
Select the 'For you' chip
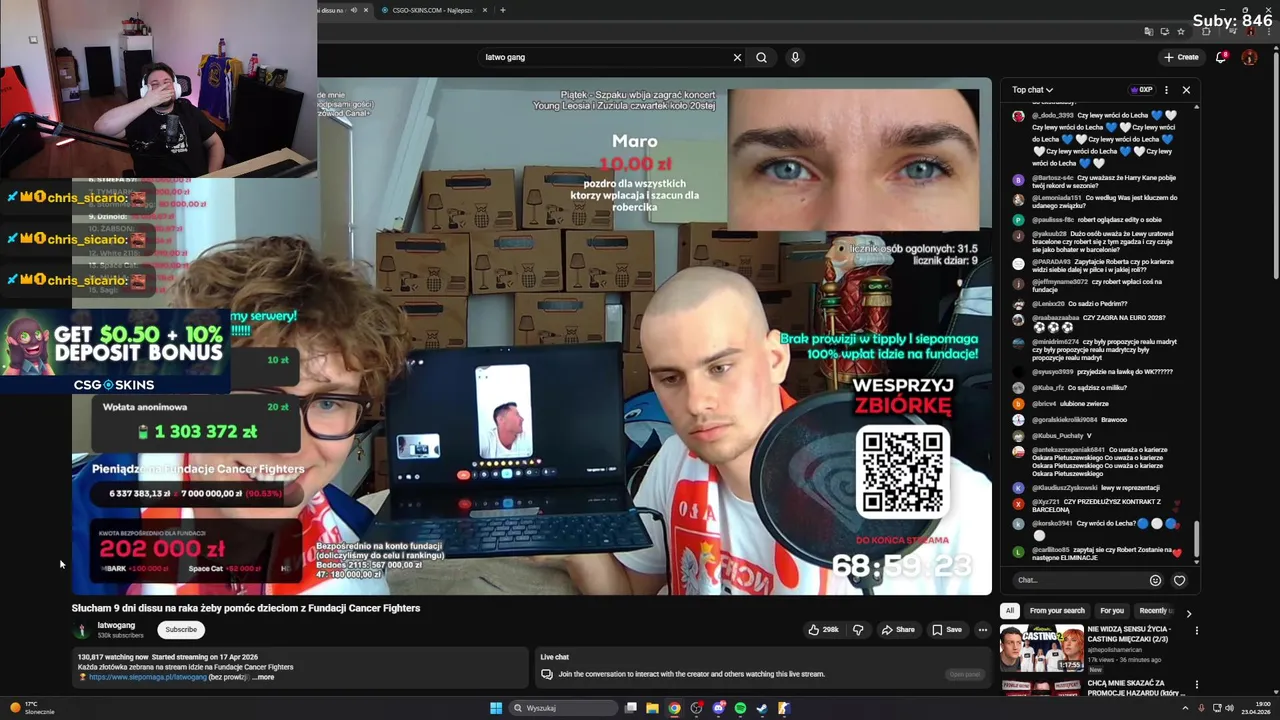click(x=1112, y=610)
